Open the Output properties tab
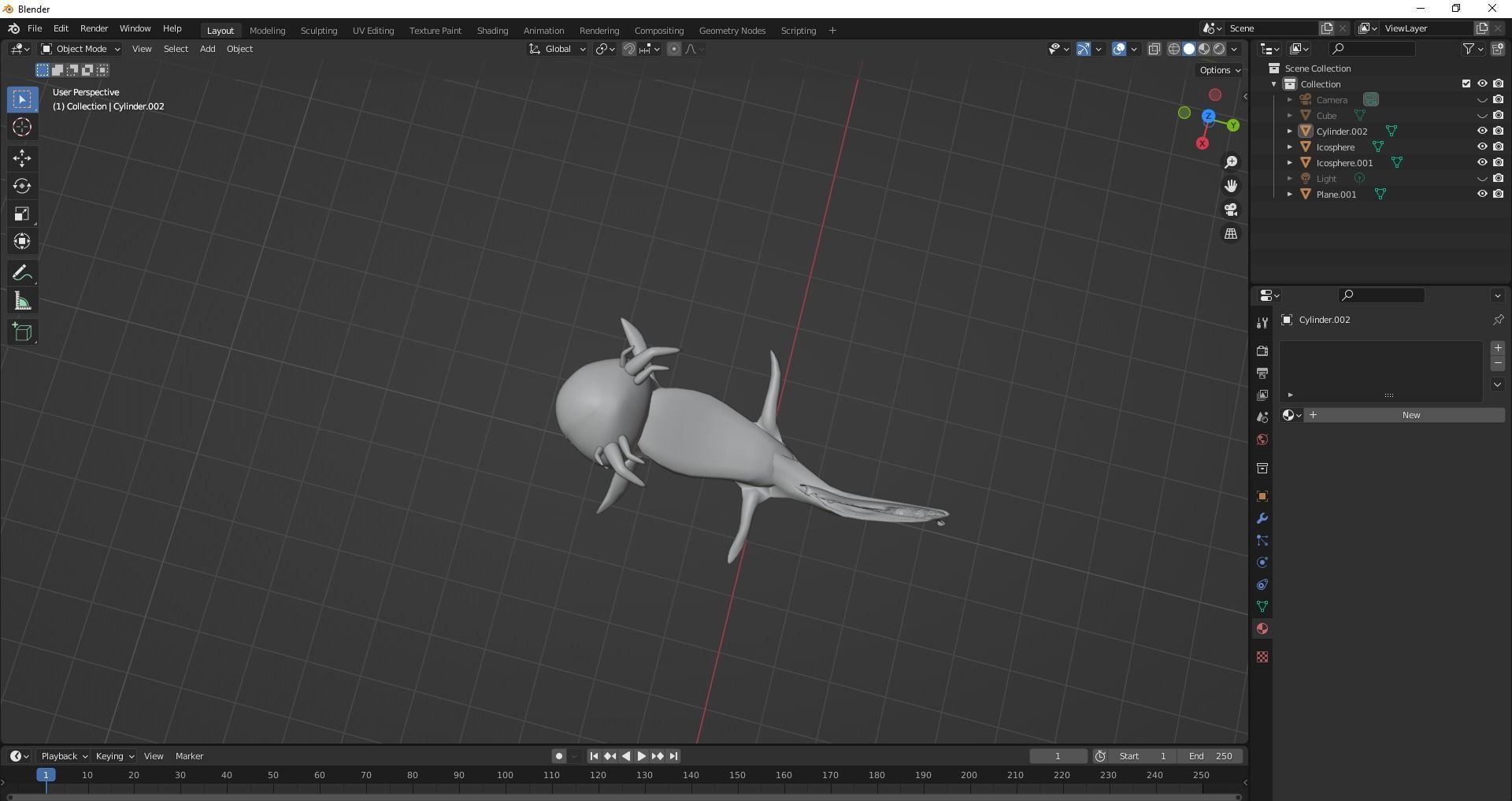Screen dimensions: 1512x801 pos(1262,373)
